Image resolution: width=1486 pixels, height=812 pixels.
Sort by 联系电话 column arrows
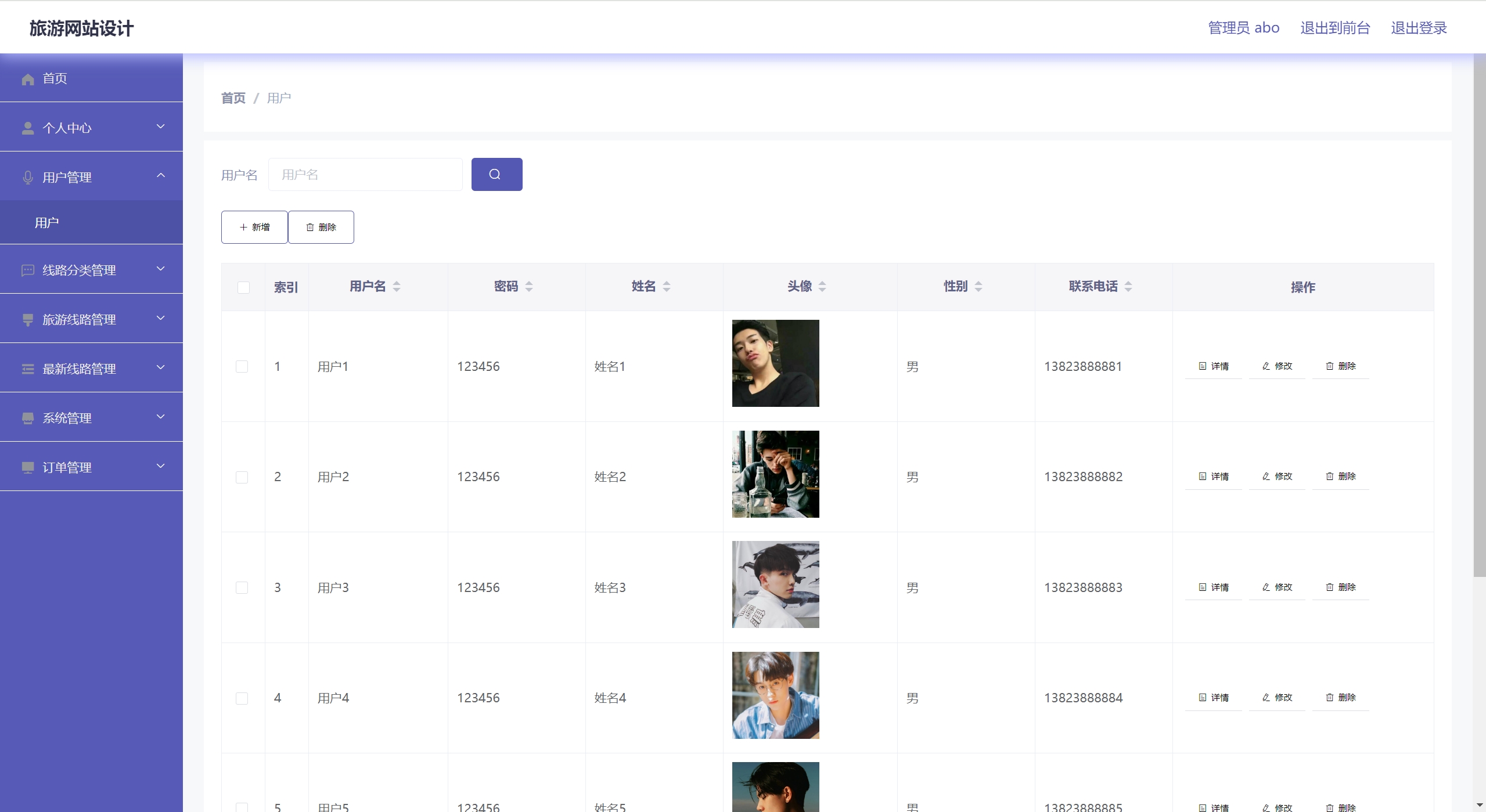click(x=1128, y=286)
